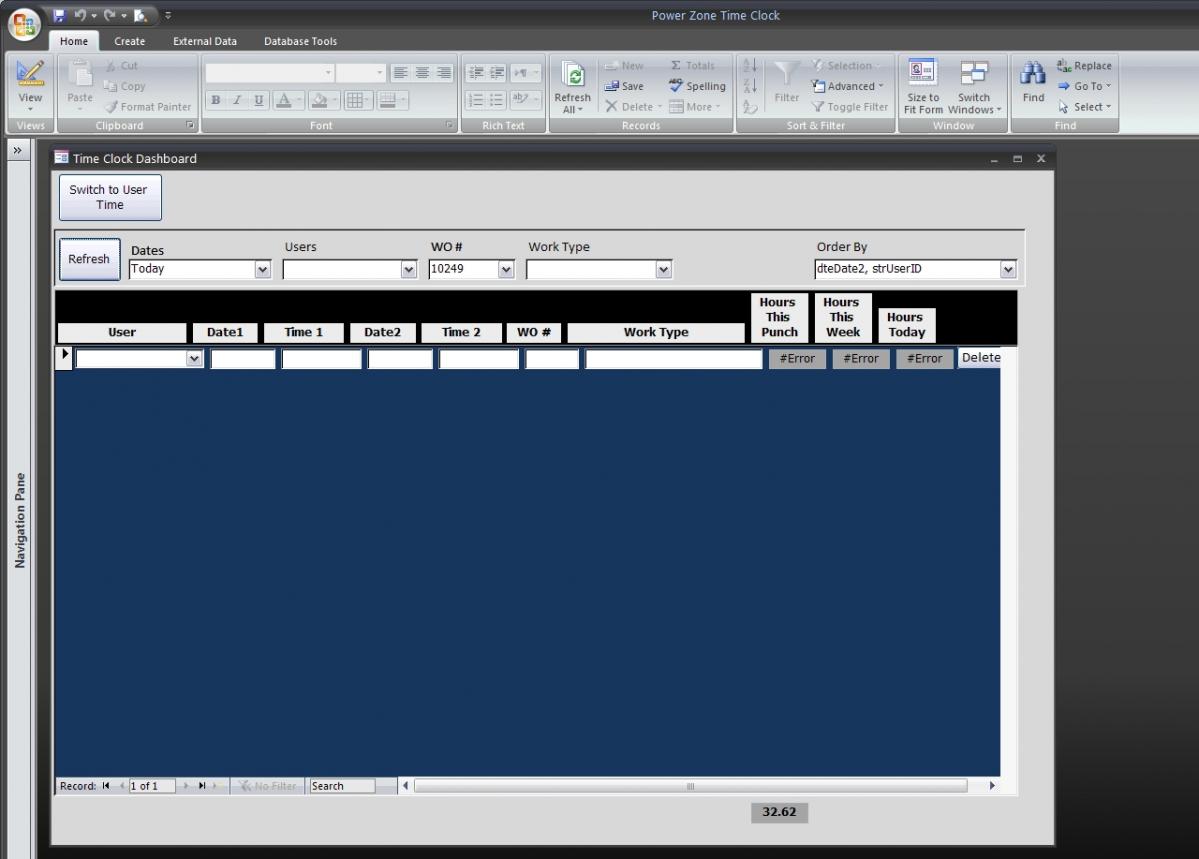Image resolution: width=1199 pixels, height=859 pixels.
Task: Click the Refresh All icon
Action: tap(573, 74)
